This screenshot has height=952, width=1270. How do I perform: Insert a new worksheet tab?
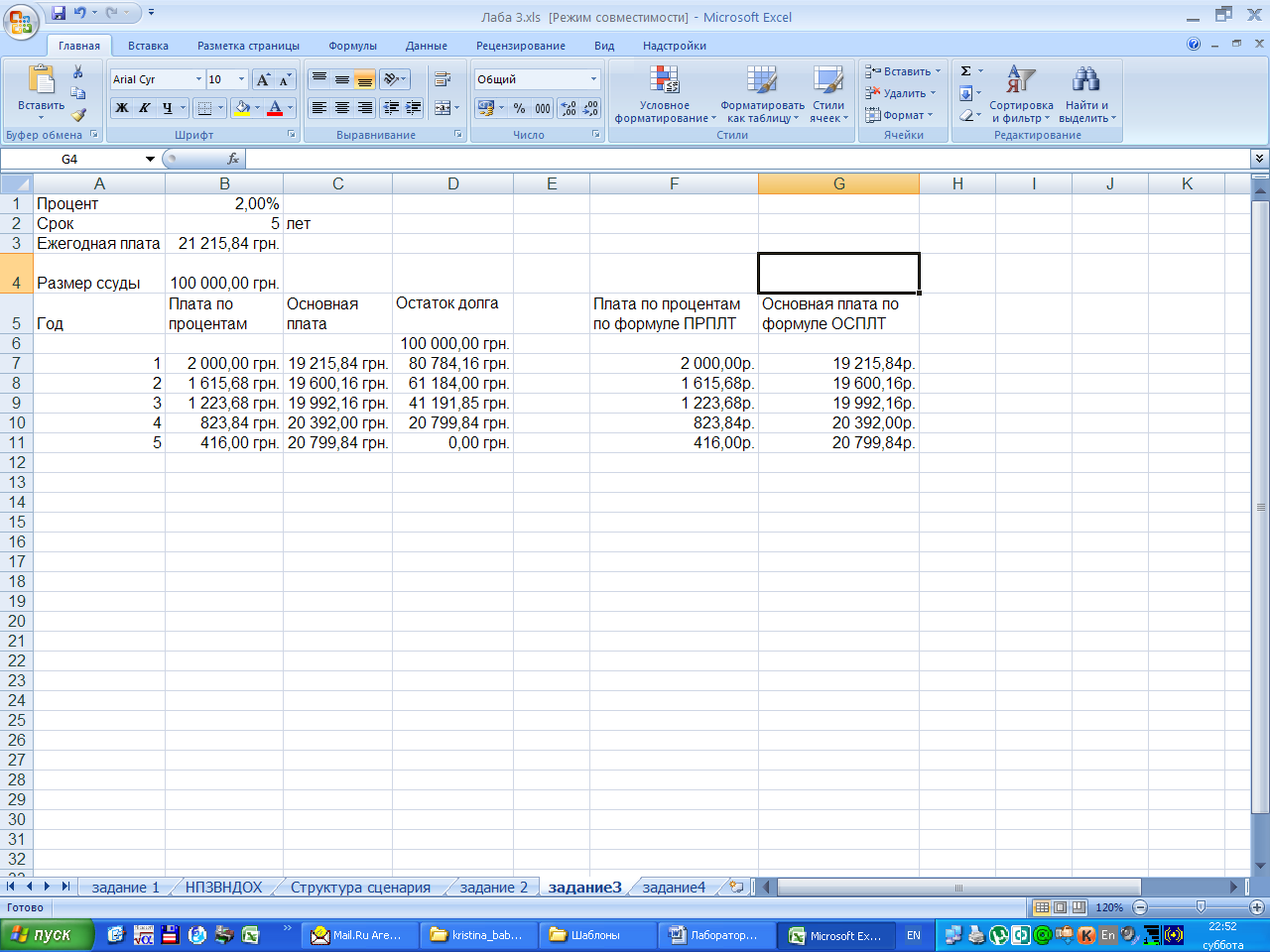pos(736,888)
